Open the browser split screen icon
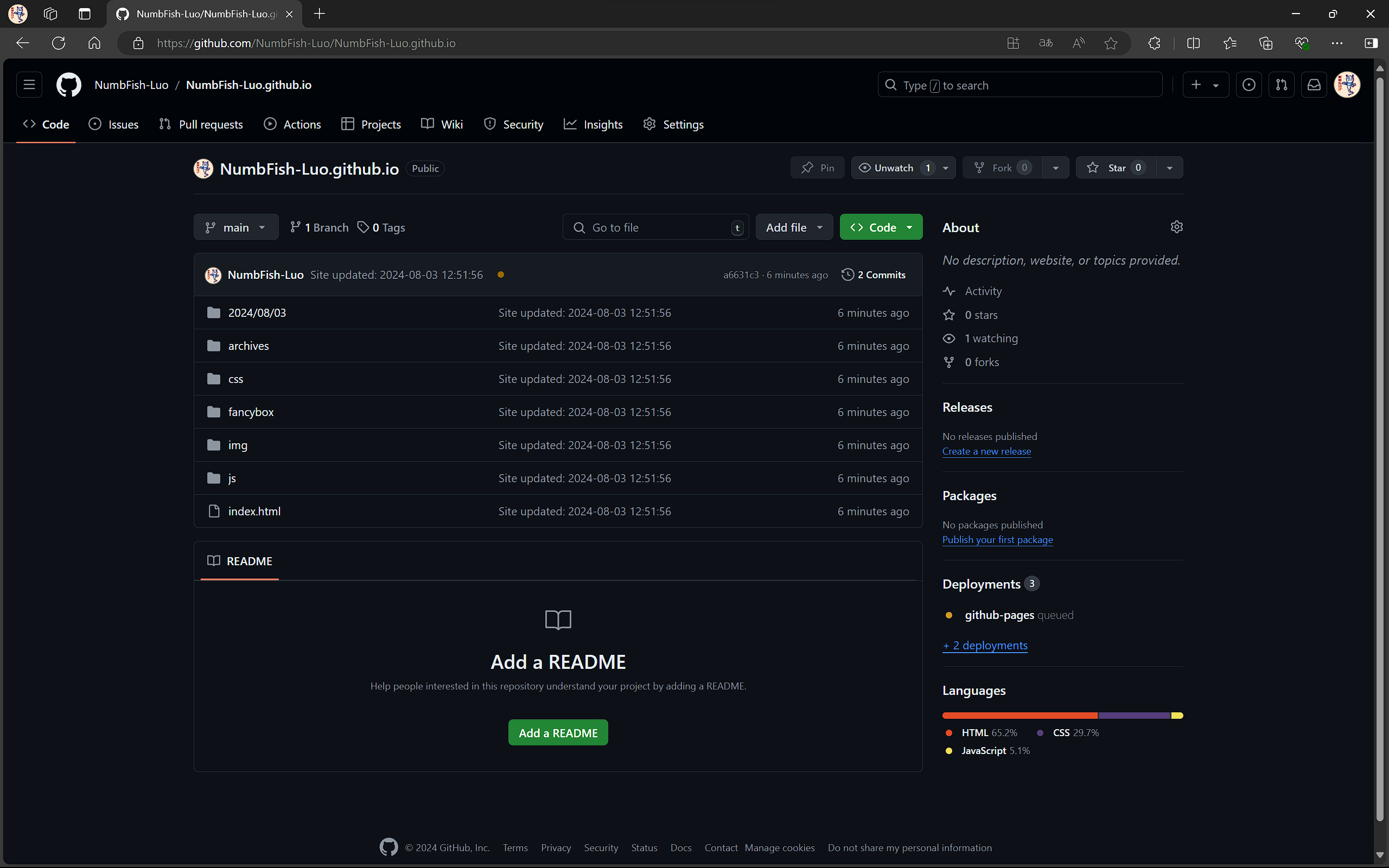This screenshot has width=1389, height=868. (x=1193, y=43)
